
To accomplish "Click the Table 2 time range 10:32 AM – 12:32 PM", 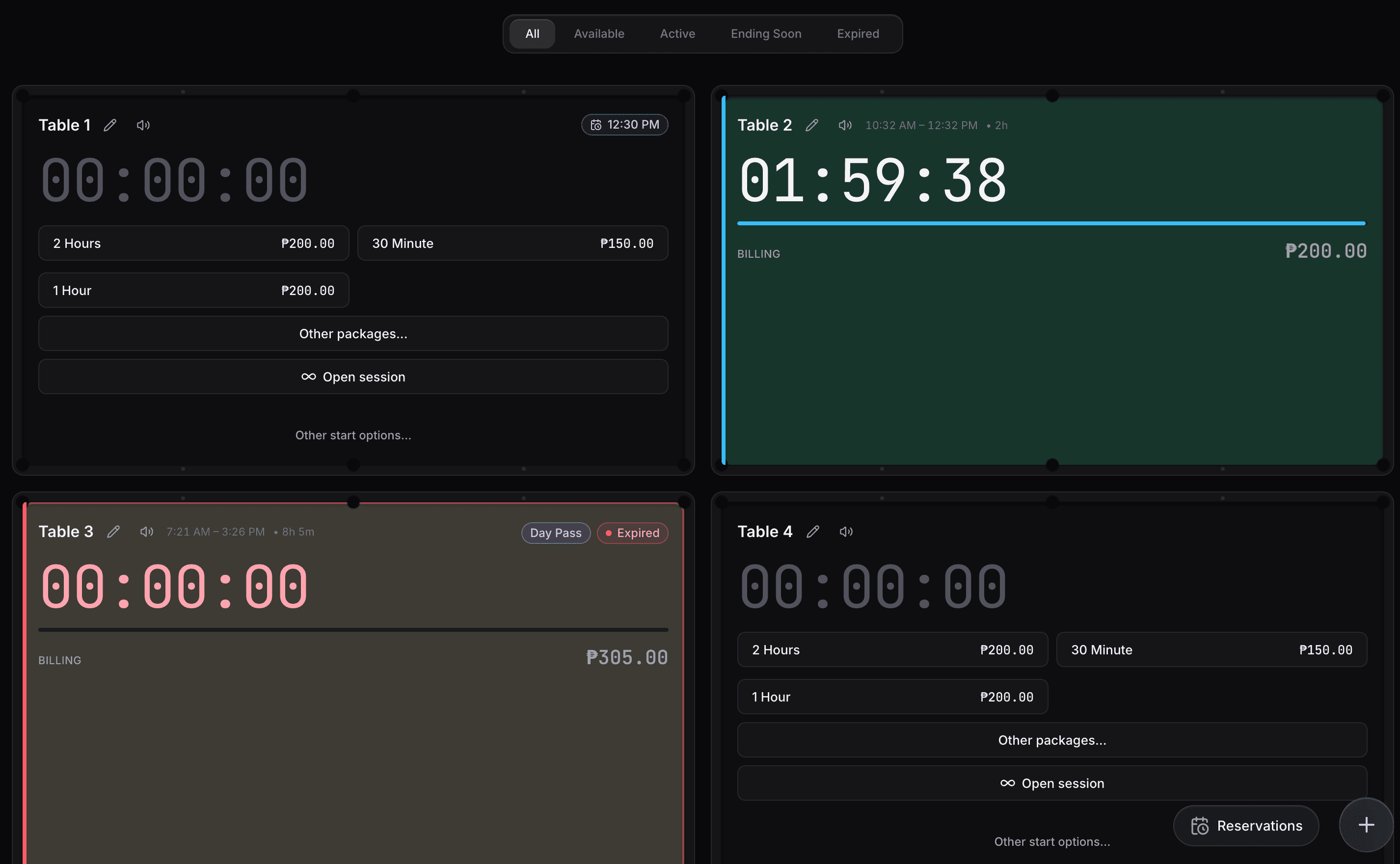I will coord(921,125).
